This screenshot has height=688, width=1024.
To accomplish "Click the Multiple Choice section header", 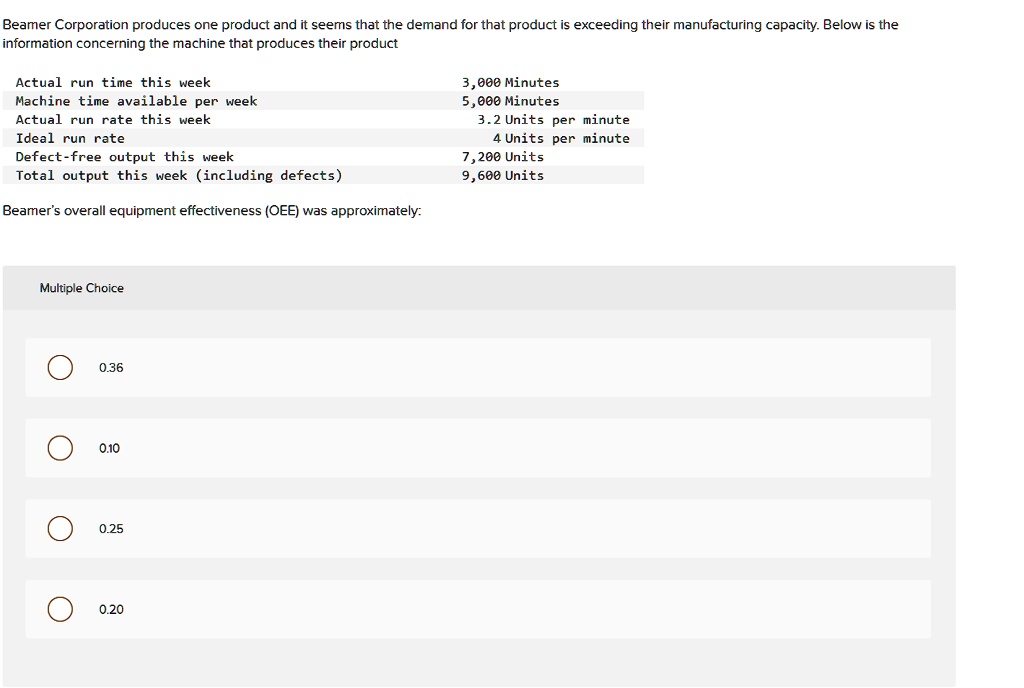I will tap(82, 288).
